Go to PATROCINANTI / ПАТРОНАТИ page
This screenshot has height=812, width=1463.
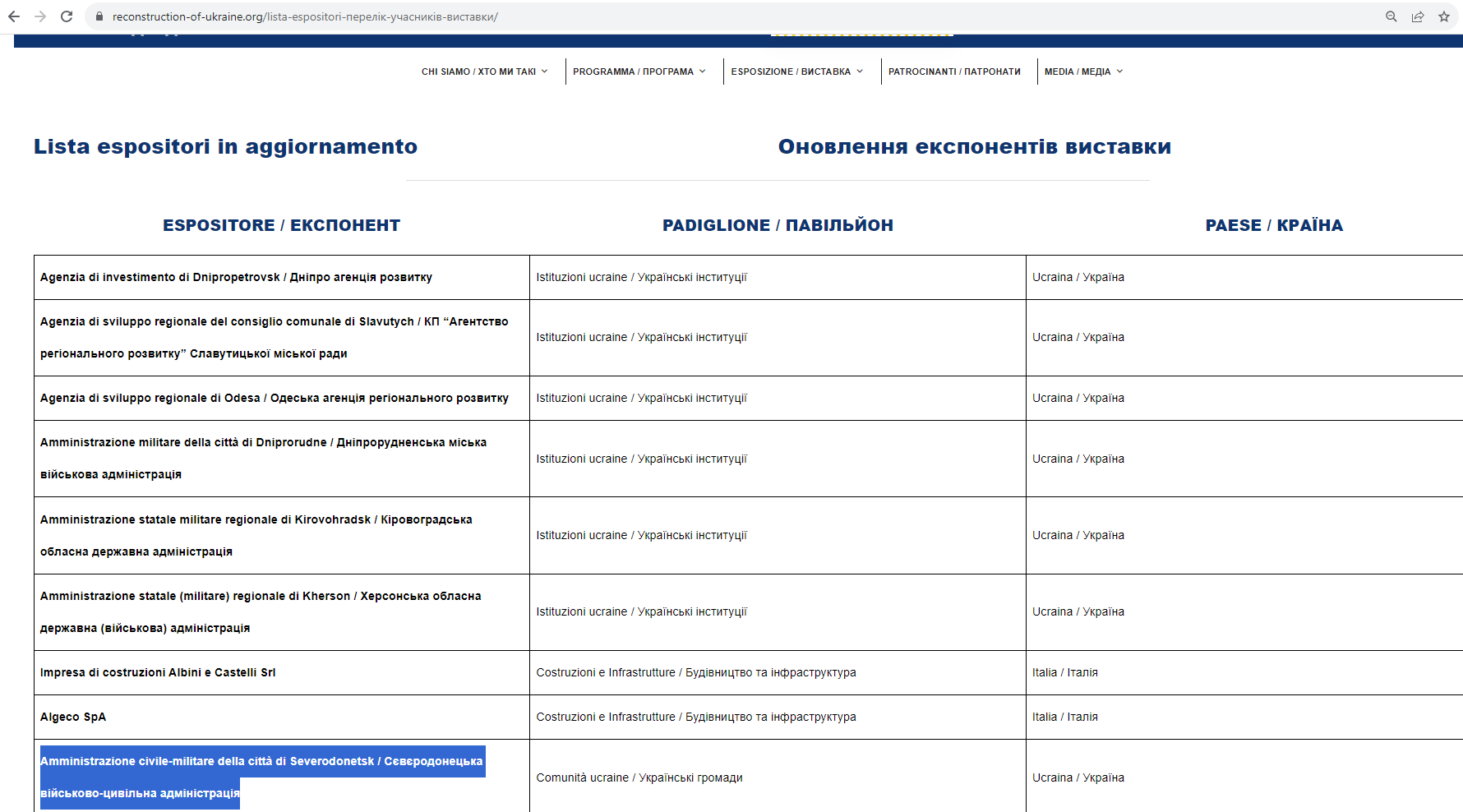tap(954, 72)
